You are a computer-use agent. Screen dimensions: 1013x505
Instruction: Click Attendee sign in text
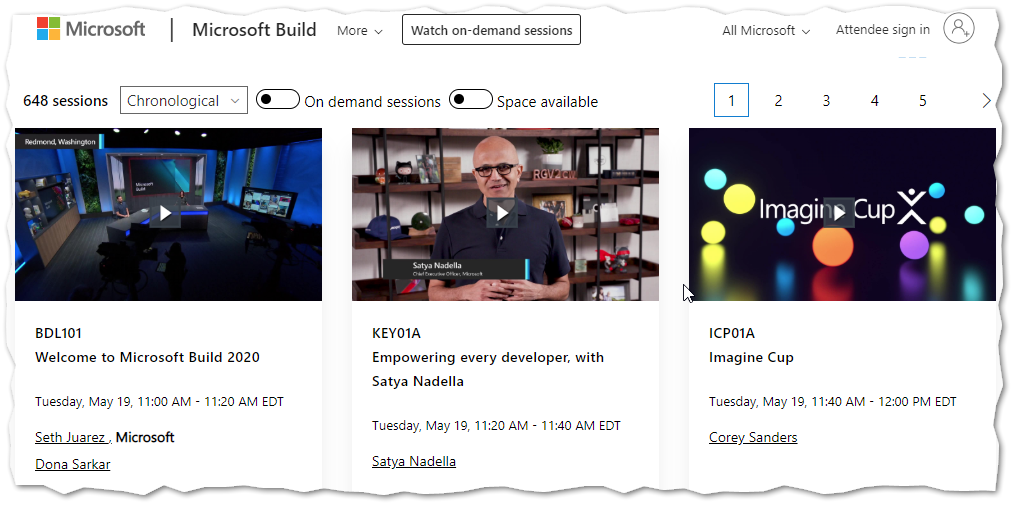click(x=882, y=30)
